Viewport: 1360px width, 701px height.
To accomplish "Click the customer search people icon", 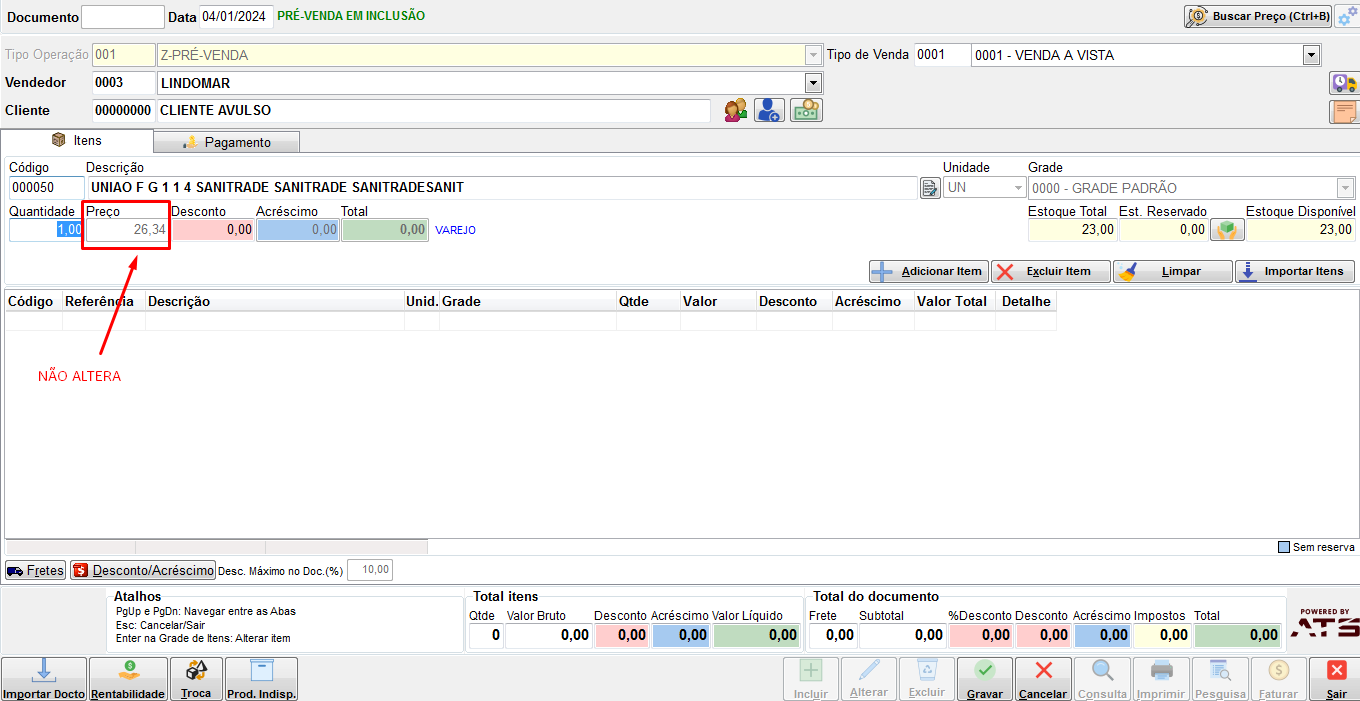I will tap(736, 110).
